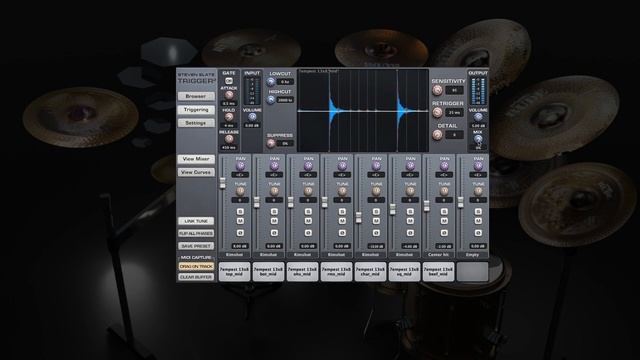
Task: Click the Save Preset button
Action: (196, 246)
